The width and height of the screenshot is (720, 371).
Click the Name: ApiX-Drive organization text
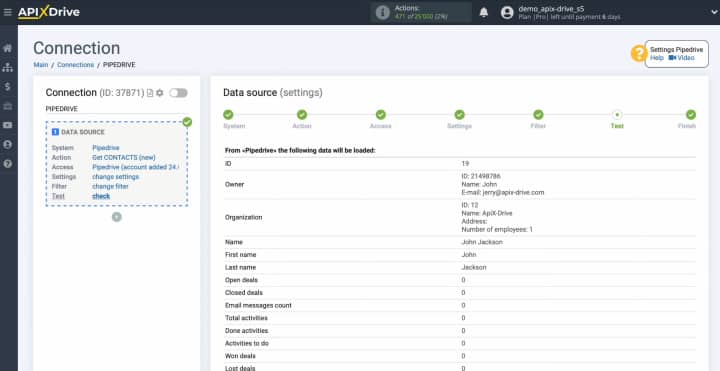pyautogui.click(x=487, y=213)
